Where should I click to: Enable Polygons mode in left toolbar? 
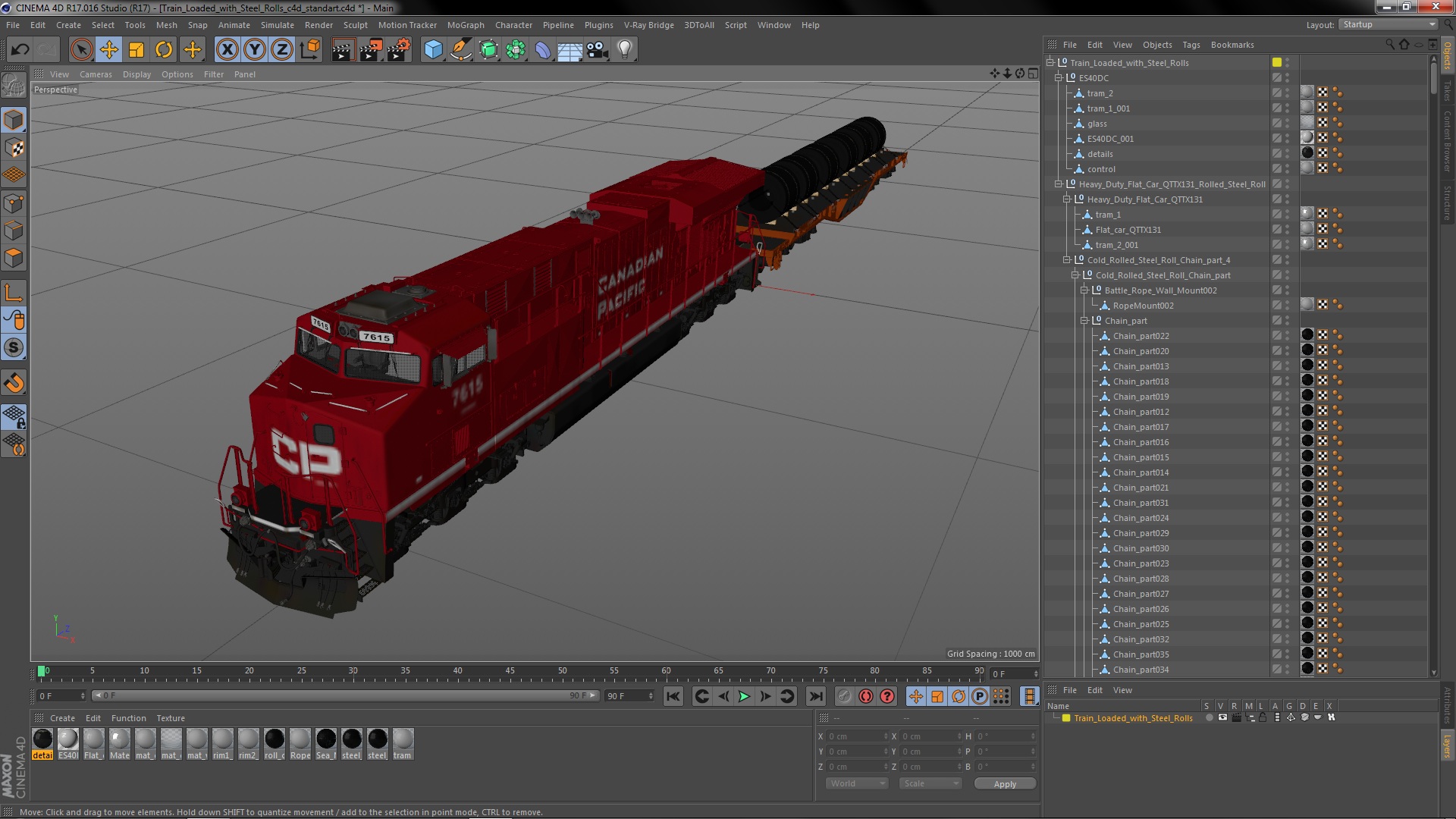(x=14, y=258)
